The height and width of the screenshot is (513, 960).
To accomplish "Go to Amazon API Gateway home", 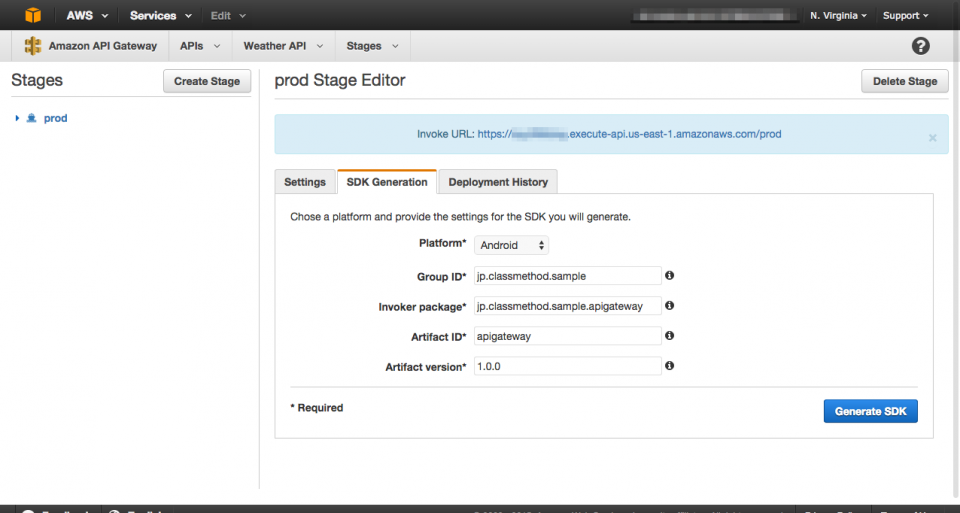I will [x=103, y=46].
